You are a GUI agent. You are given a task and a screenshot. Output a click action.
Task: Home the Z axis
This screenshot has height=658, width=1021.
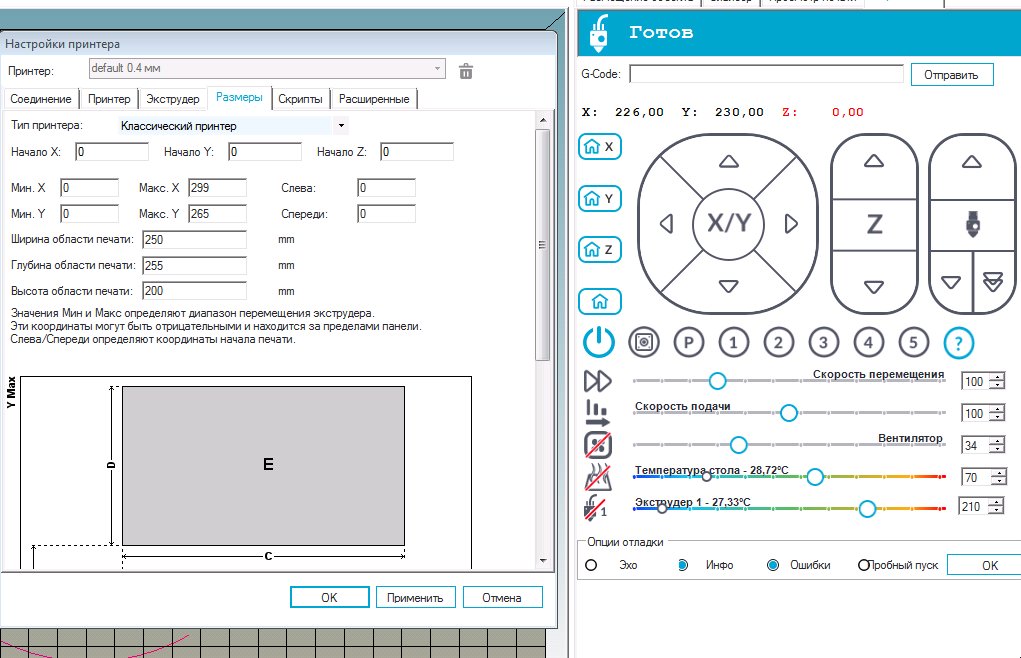coord(600,249)
